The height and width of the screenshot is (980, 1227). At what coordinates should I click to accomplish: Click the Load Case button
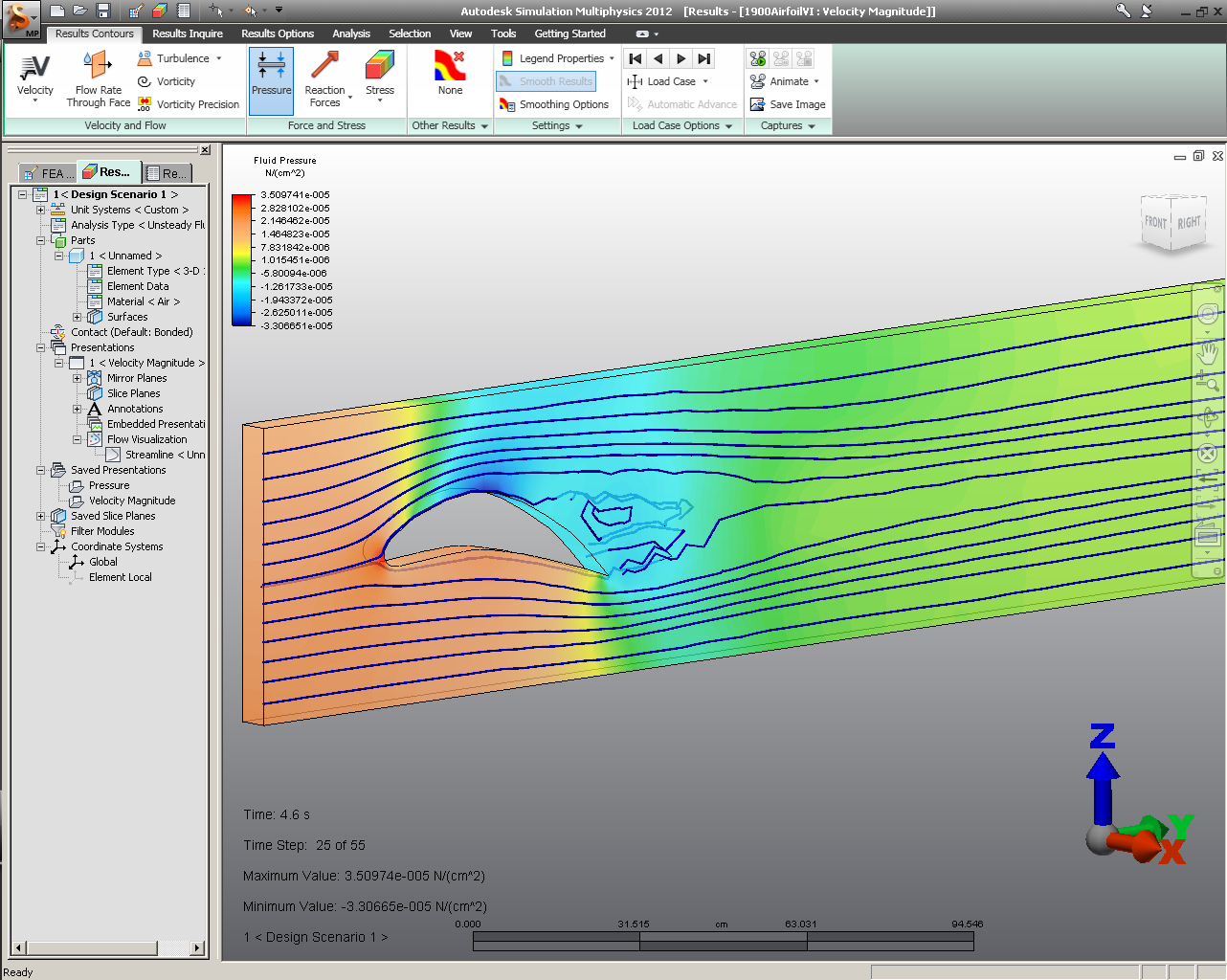[662, 81]
